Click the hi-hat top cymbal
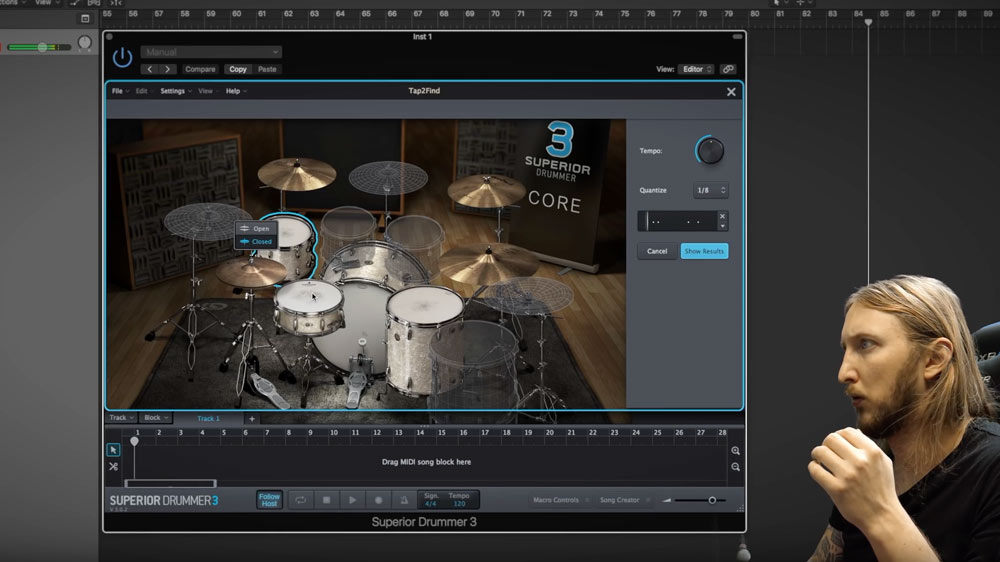Viewport: 1000px width, 562px height. 251,272
